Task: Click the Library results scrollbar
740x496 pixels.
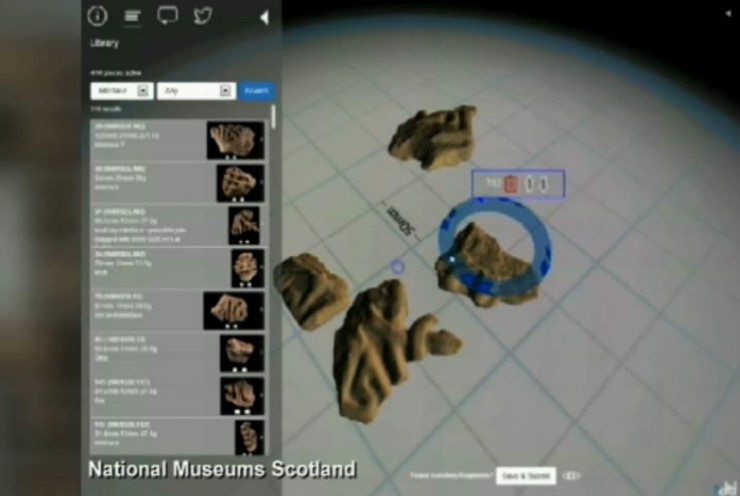Action: (273, 117)
